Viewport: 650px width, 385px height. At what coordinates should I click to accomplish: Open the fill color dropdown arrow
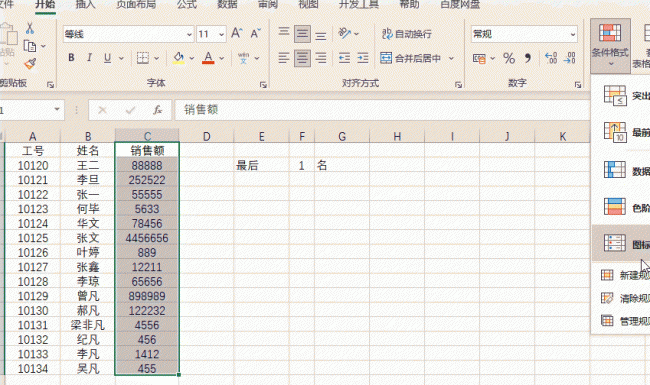coord(192,58)
